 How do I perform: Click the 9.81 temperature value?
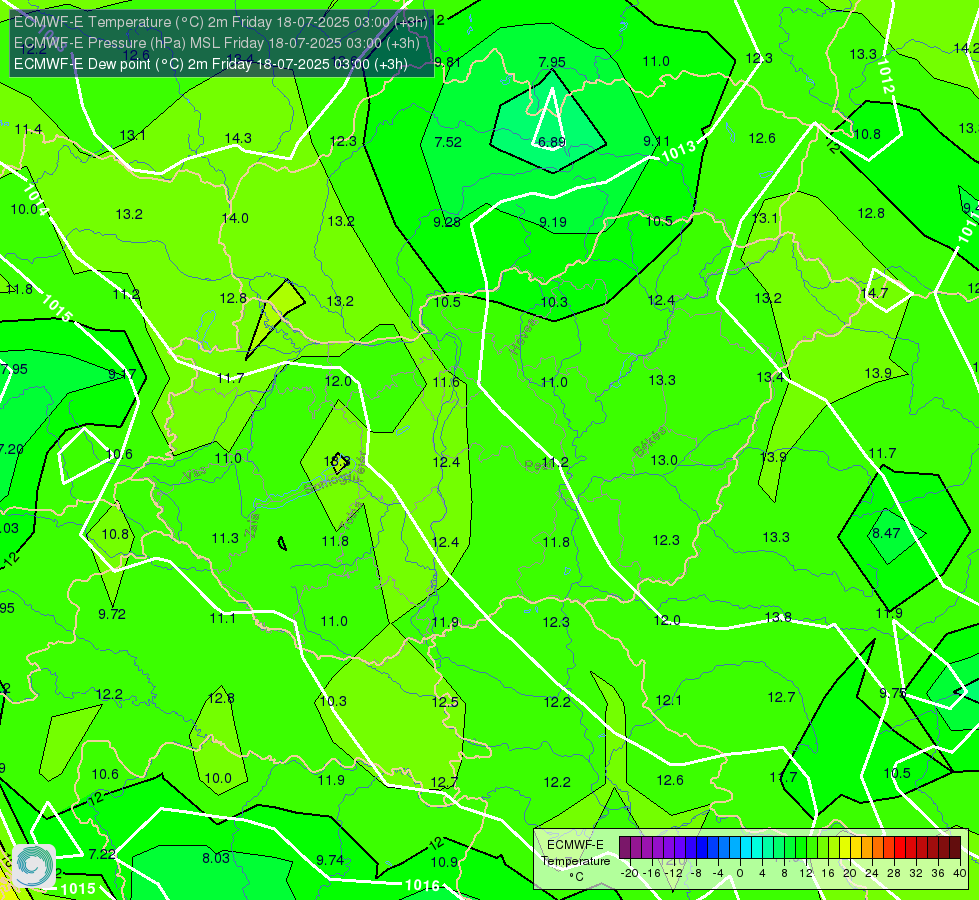pos(447,62)
